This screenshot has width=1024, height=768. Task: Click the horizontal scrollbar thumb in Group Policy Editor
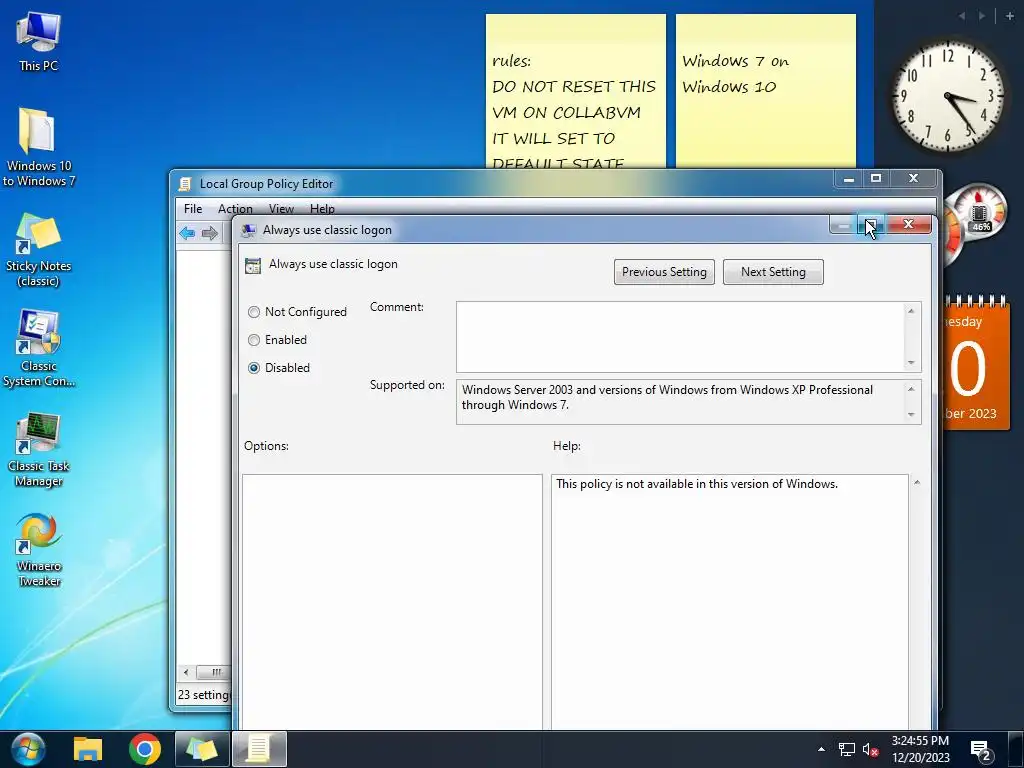[x=216, y=672]
